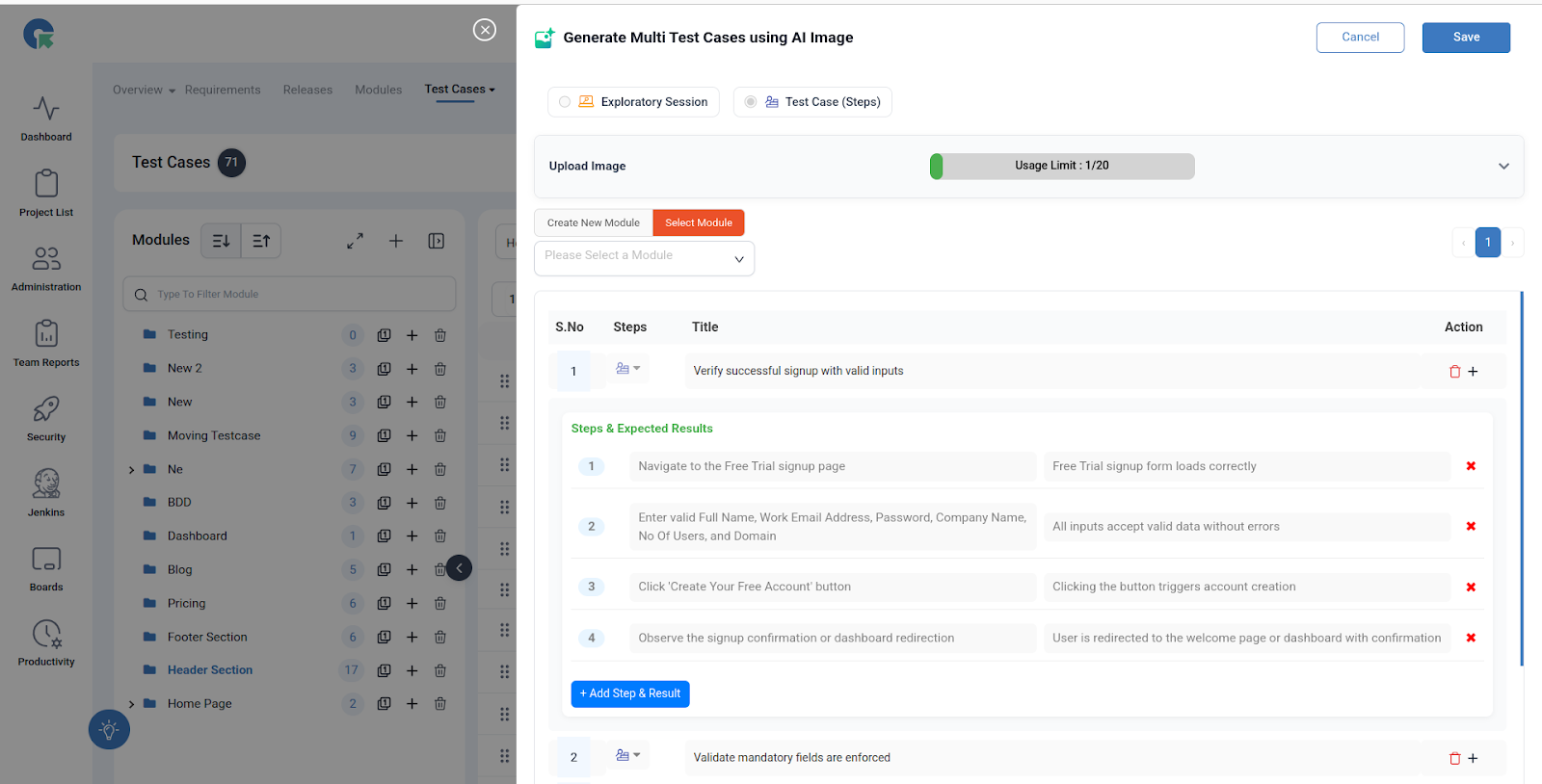Click the Usage Limit progress bar
Image resolution: width=1542 pixels, height=784 pixels.
coord(1061,167)
